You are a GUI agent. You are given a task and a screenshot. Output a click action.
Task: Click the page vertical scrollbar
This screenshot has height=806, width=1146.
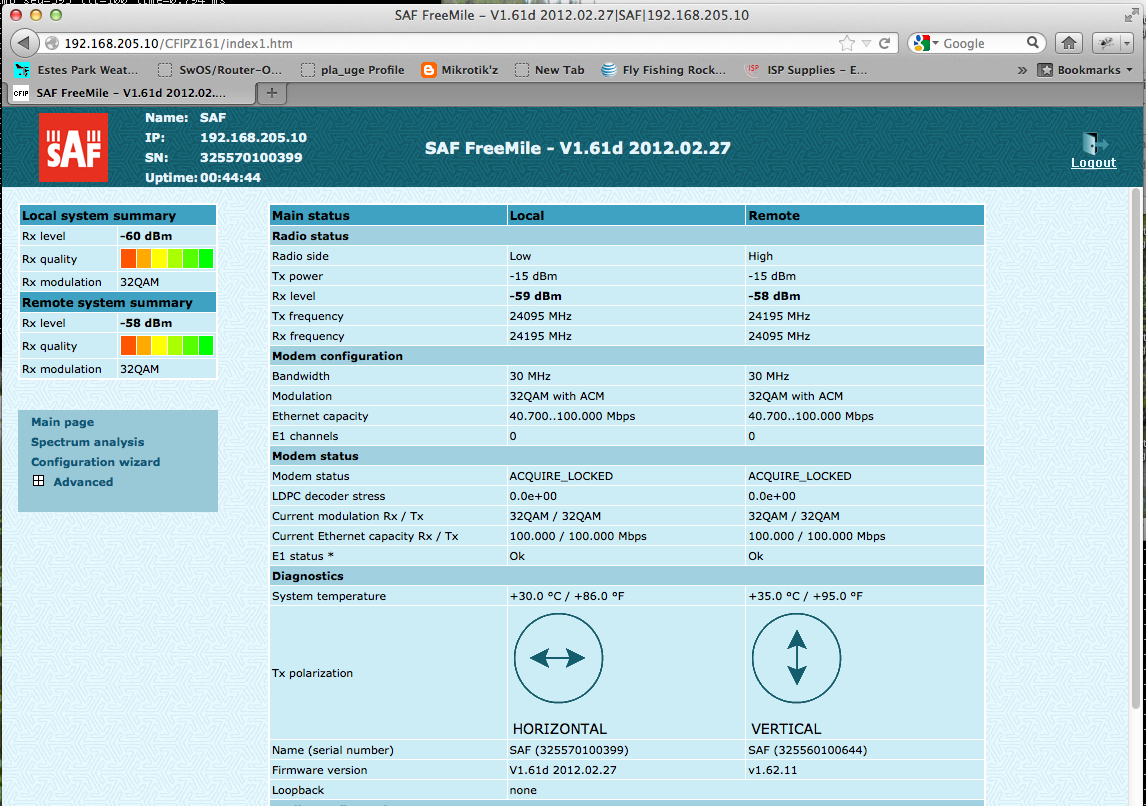point(1136,448)
